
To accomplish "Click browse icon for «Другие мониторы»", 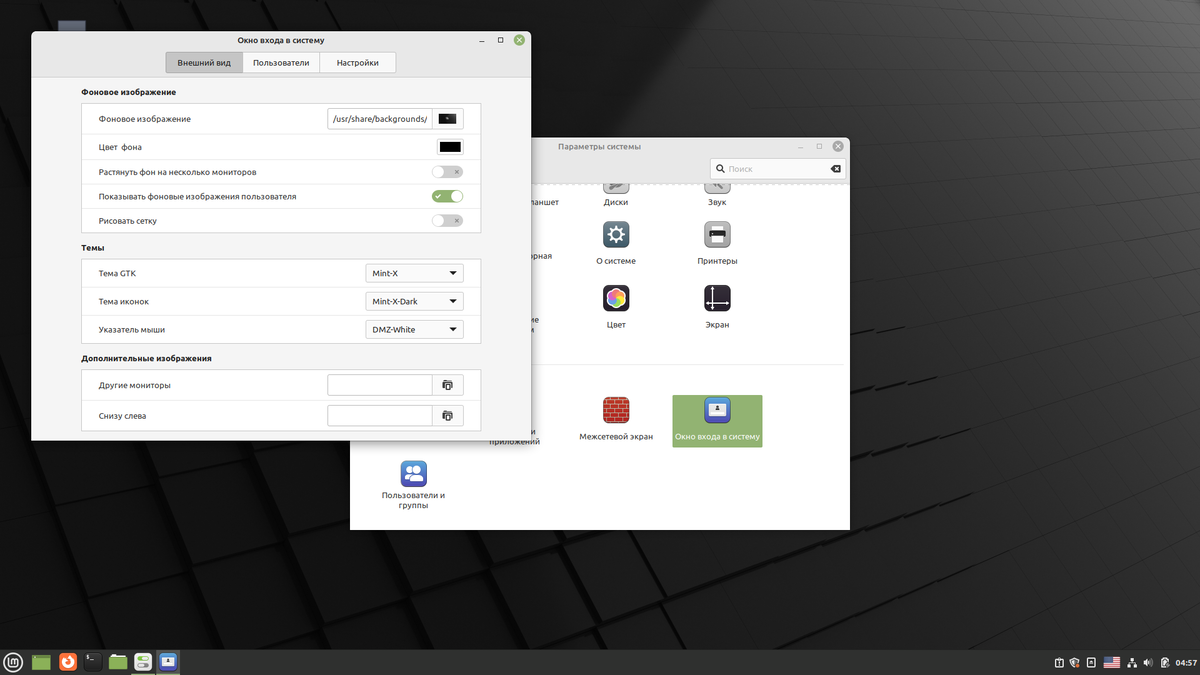I will [447, 385].
